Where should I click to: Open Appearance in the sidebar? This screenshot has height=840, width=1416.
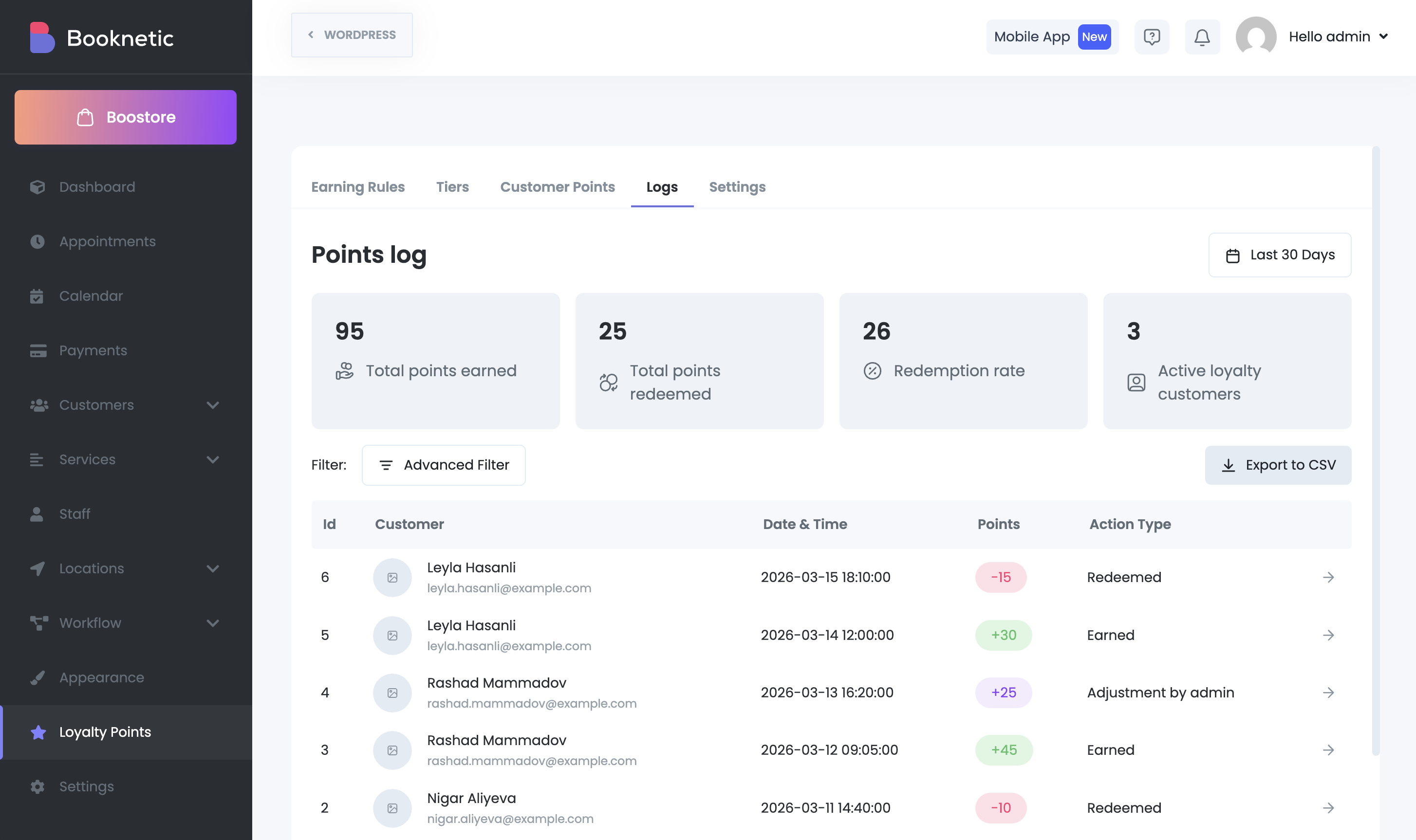tap(101, 677)
